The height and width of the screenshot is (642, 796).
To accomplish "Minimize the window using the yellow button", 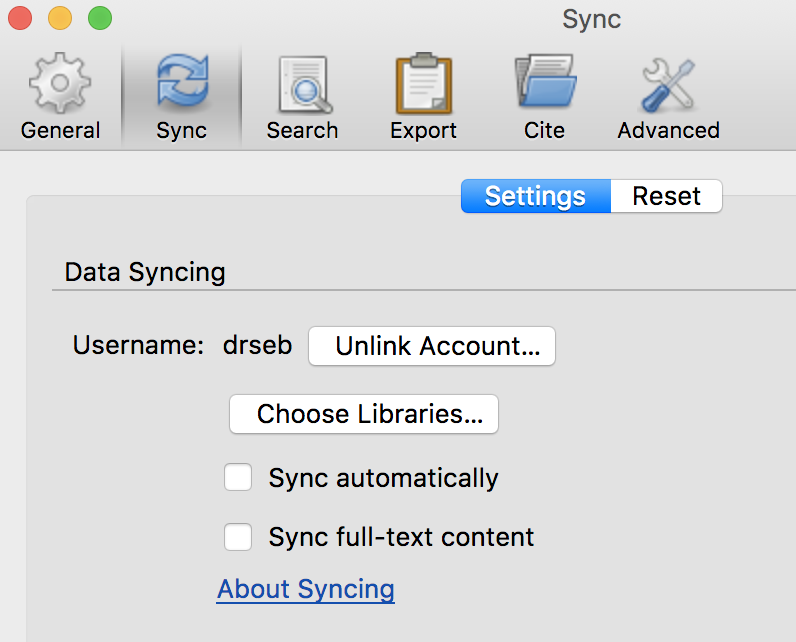I will [60, 18].
